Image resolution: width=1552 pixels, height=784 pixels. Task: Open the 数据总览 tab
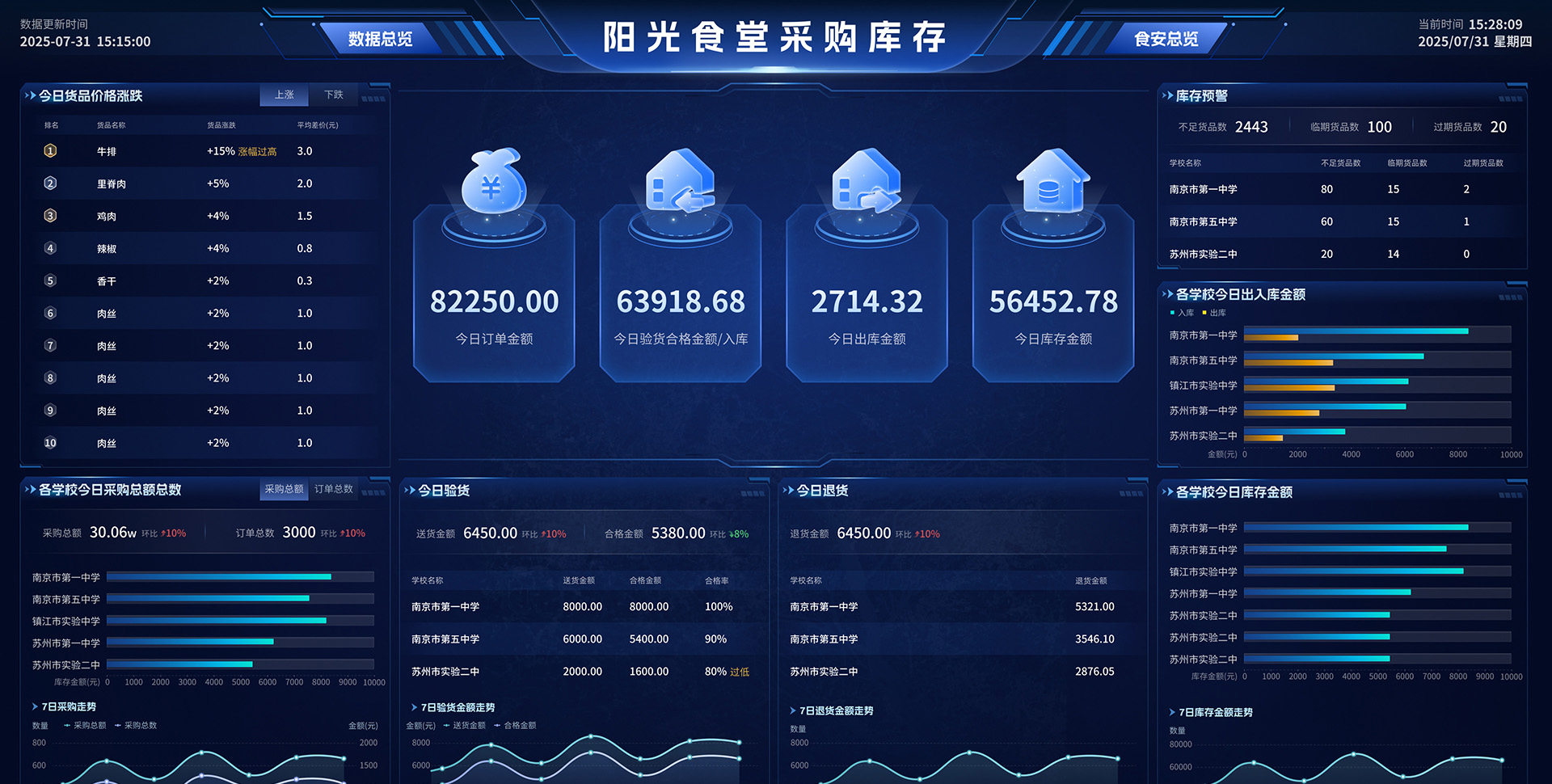tap(382, 37)
